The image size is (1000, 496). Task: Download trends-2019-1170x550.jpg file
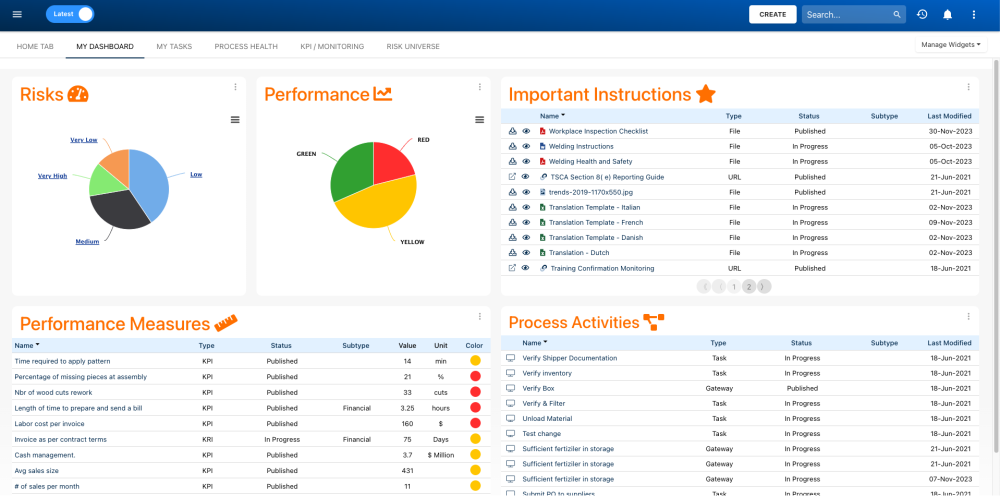[512, 192]
